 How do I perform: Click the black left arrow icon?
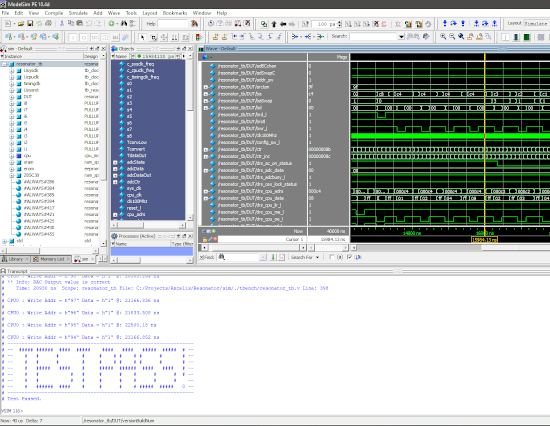283,24
